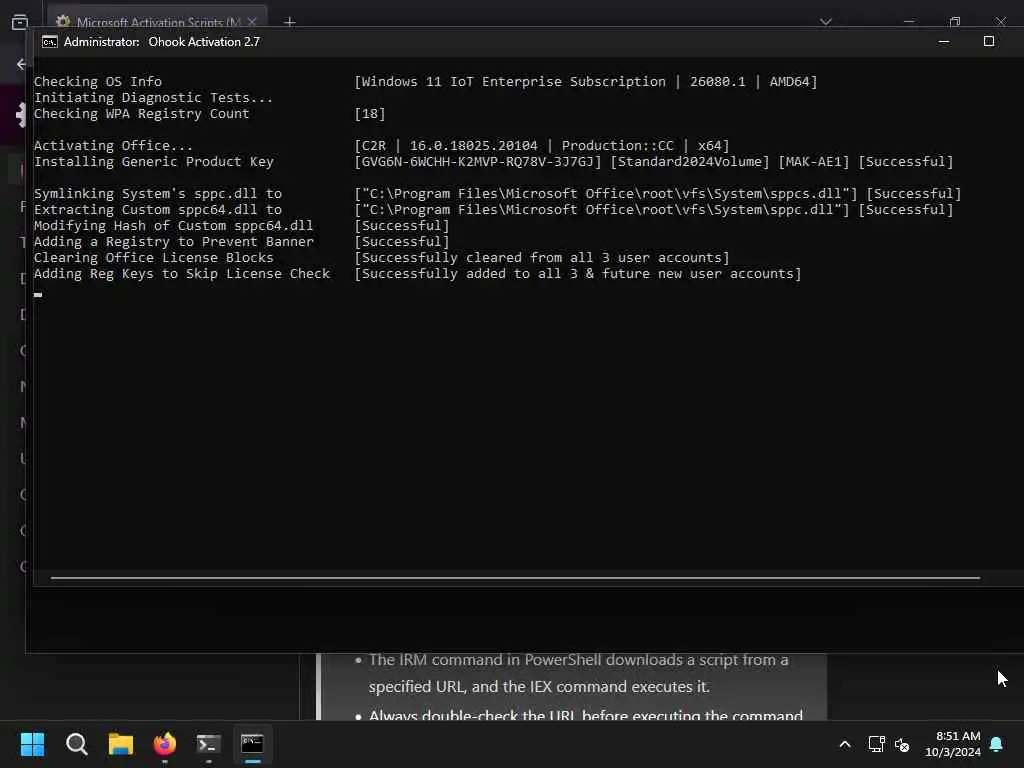Click the 'Standard2024Volume' text
Image resolution: width=1024 pixels, height=768 pixels.
(x=690, y=162)
